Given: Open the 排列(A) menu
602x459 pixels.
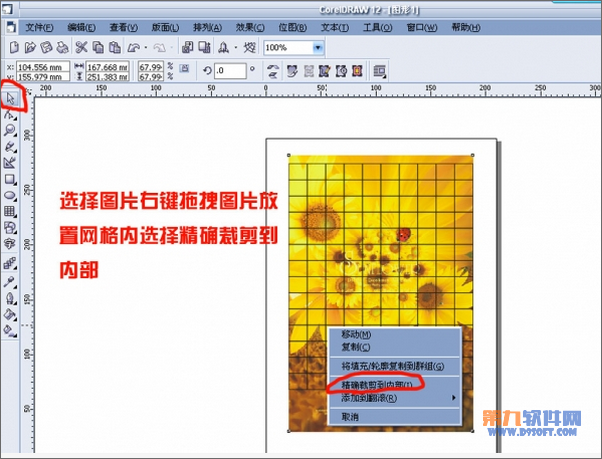Looking at the screenshot, I should click(208, 28).
